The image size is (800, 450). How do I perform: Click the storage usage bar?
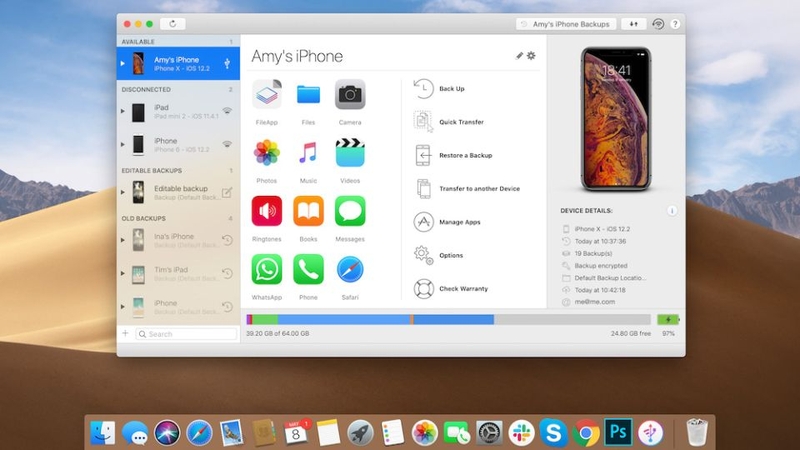(448, 319)
